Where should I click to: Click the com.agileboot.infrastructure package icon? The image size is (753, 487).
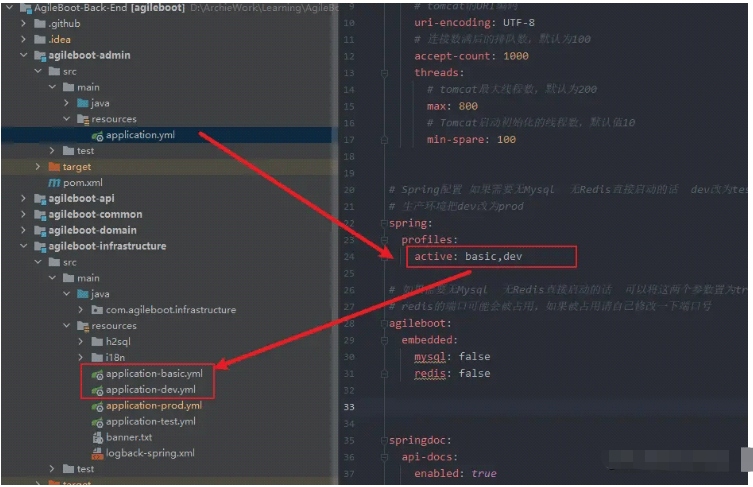pos(97,310)
